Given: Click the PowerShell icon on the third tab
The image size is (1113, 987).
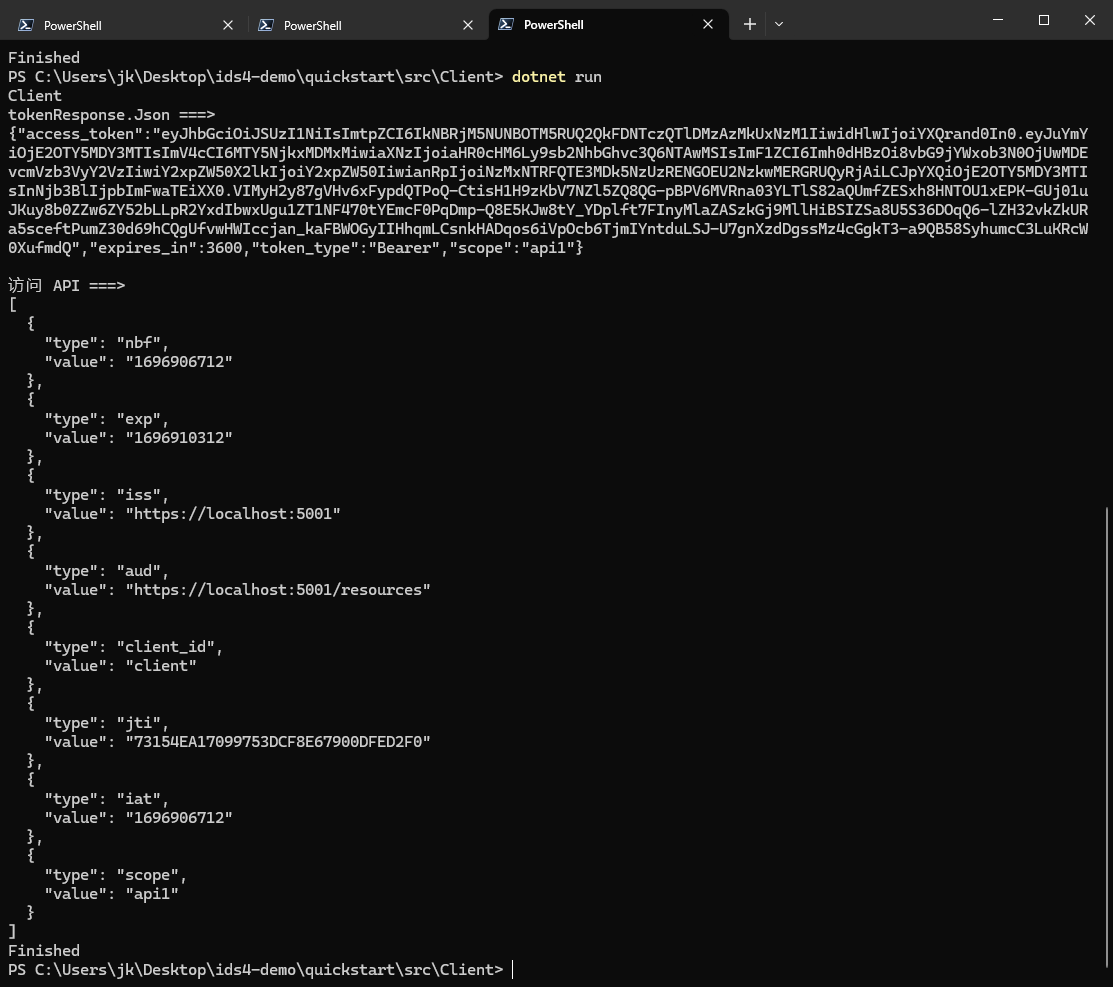Looking at the screenshot, I should 505,24.
